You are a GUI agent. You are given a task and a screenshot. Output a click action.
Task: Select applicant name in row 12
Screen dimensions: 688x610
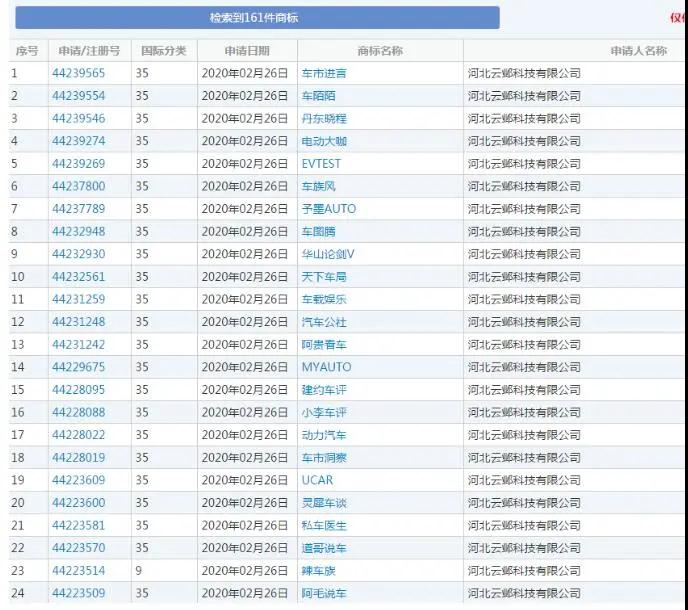524,322
